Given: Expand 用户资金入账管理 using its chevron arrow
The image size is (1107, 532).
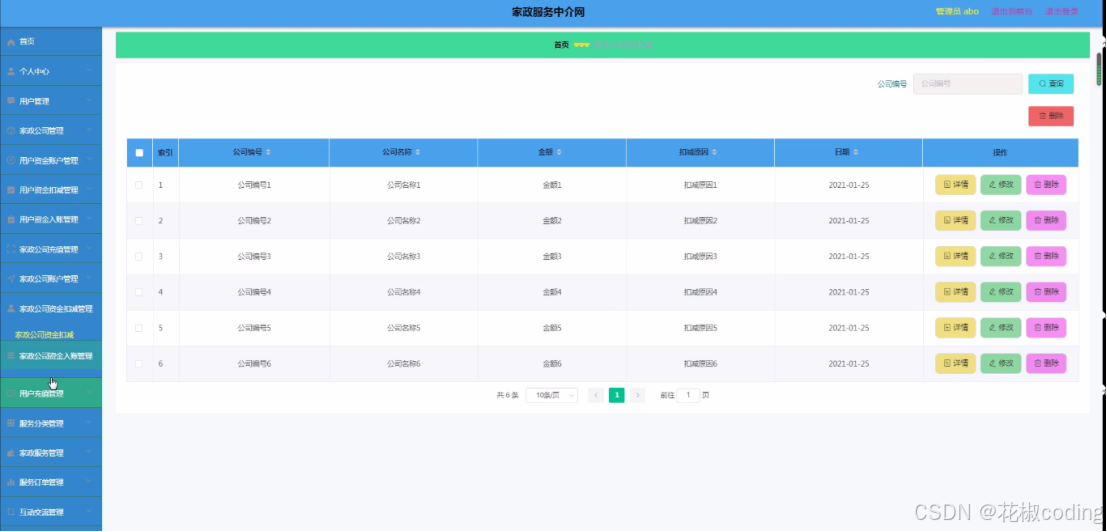Looking at the screenshot, I should 89,219.
